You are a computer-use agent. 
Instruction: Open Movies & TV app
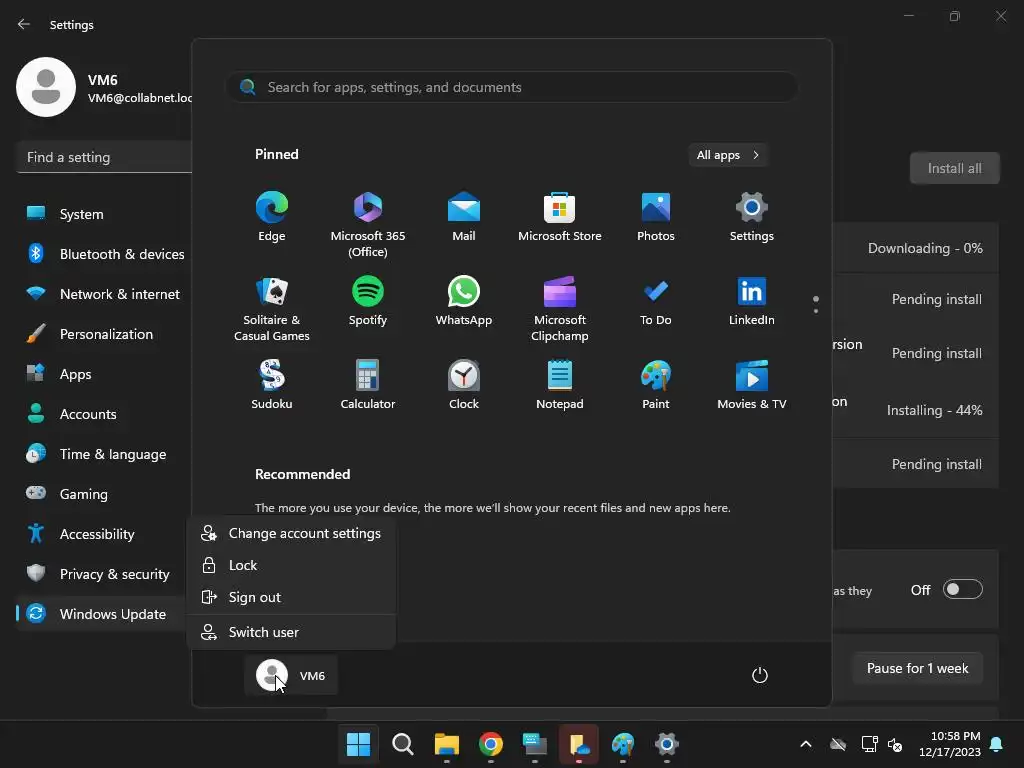pos(752,385)
